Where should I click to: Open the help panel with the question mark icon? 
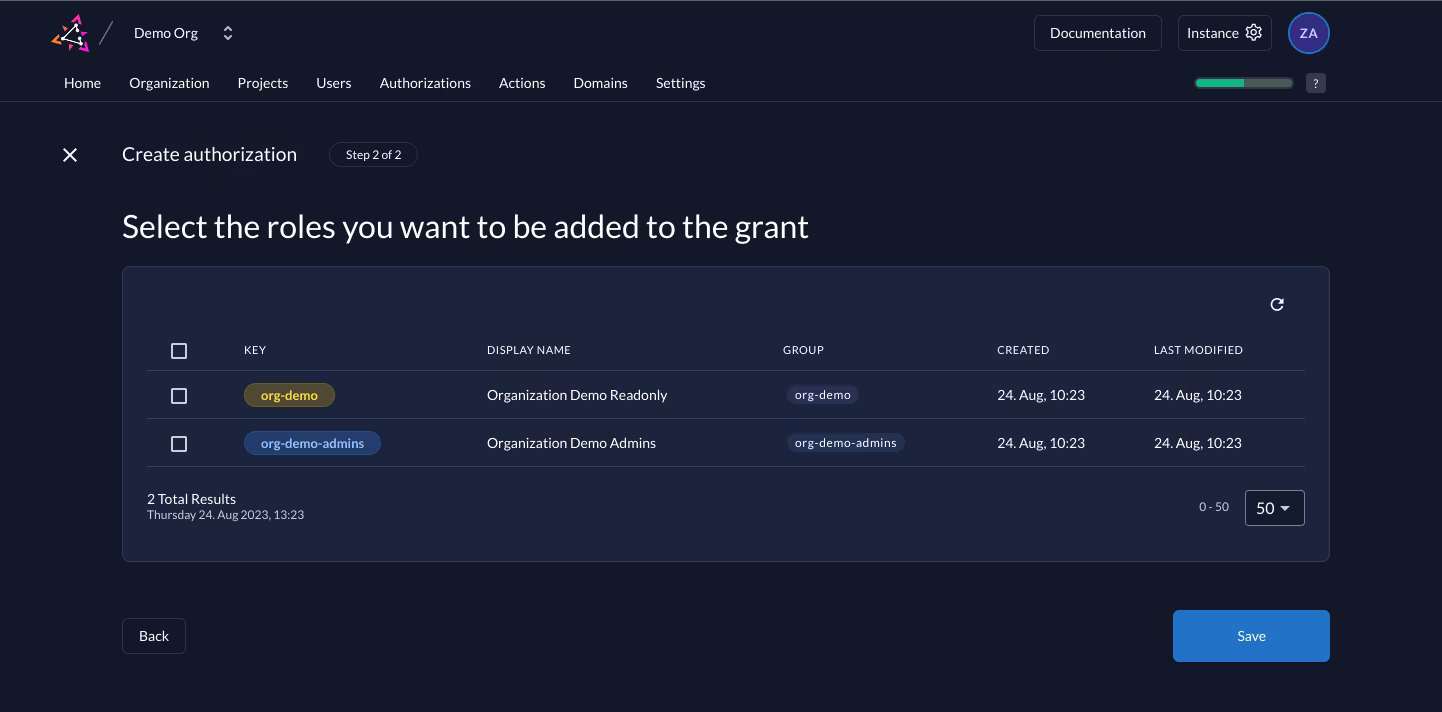(1316, 83)
